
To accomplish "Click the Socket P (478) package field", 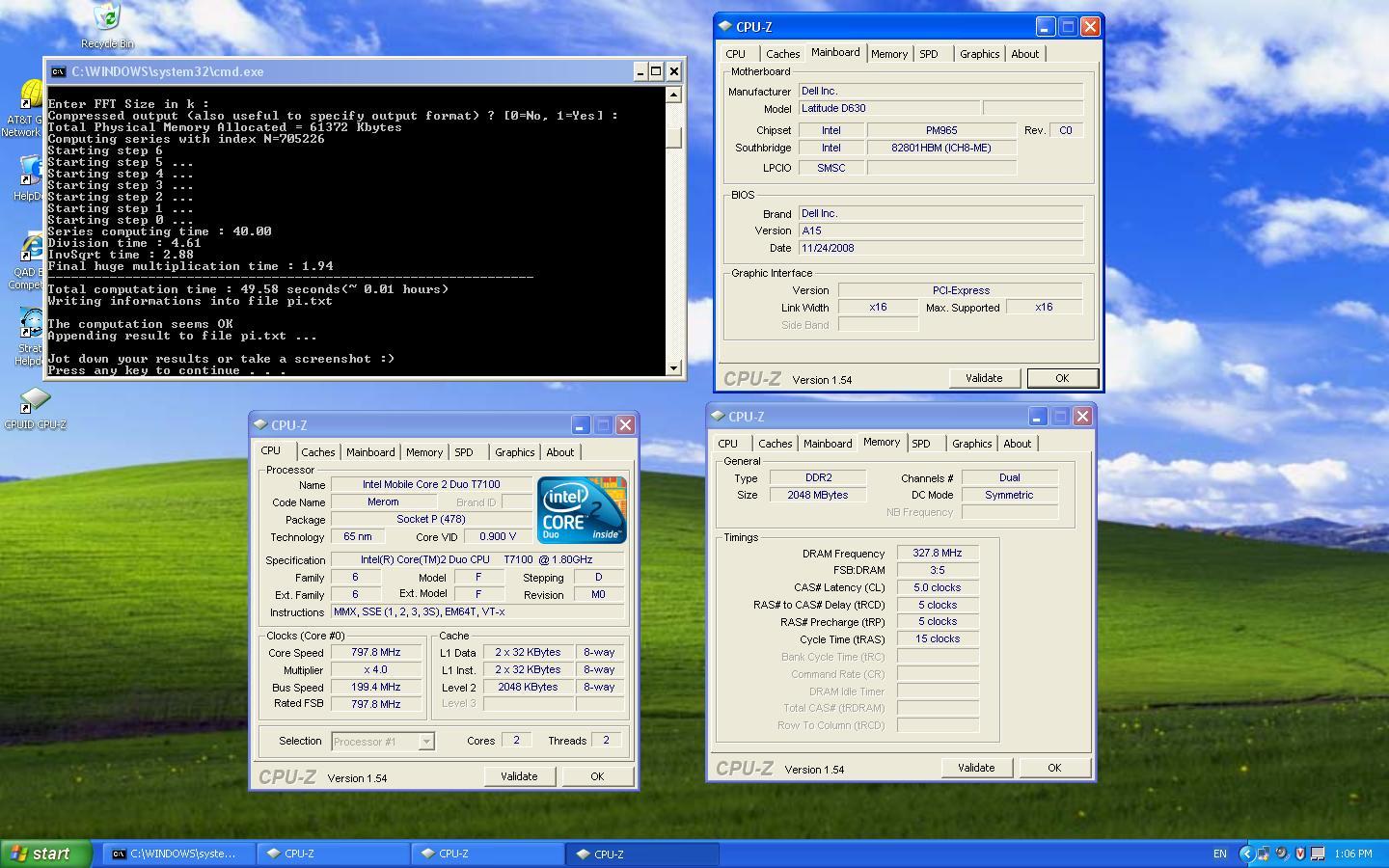I will (431, 519).
